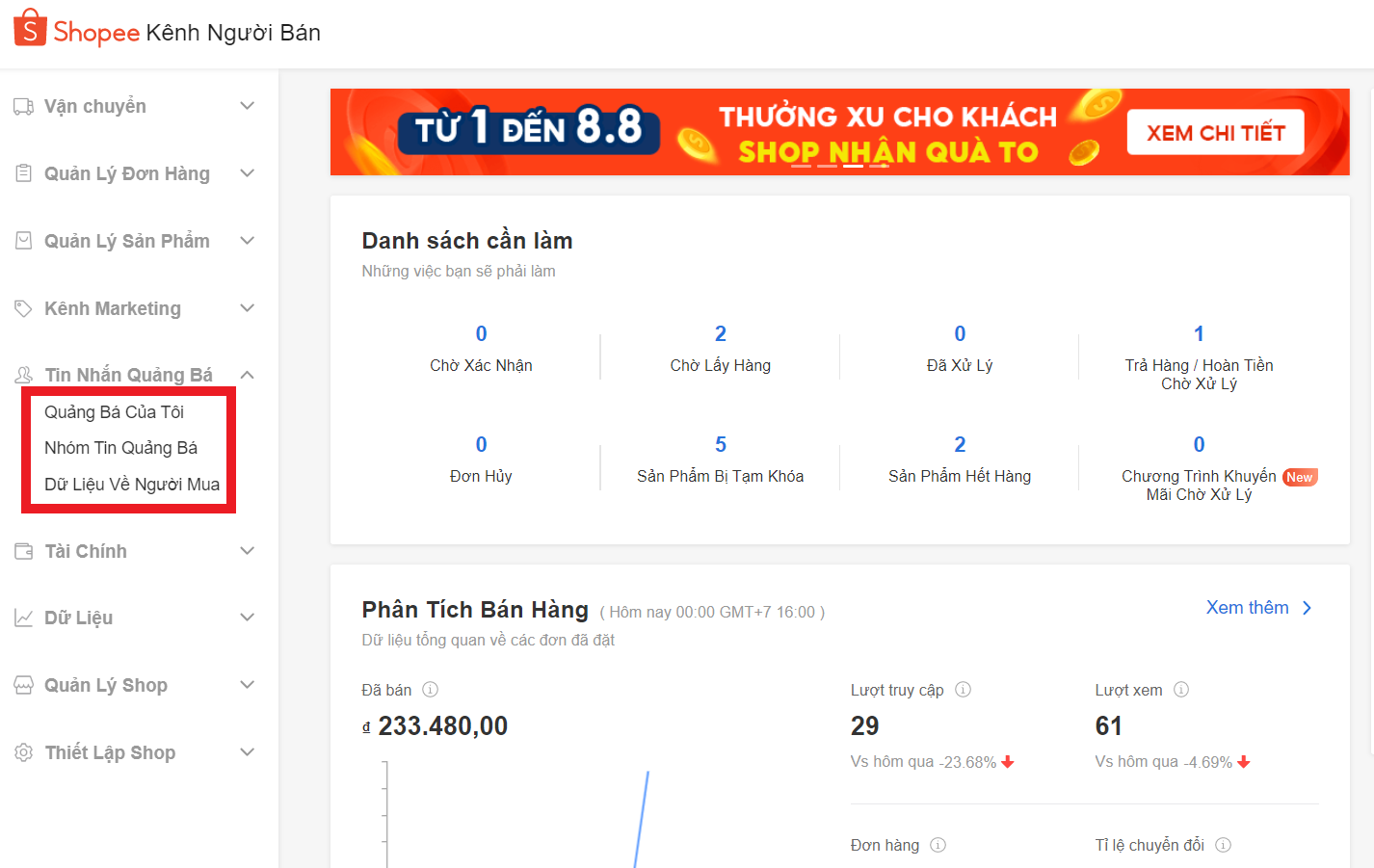Viewport: 1374px width, 868px height.
Task: Open Chờ Lấy Hàng pending orders count
Action: (720, 334)
